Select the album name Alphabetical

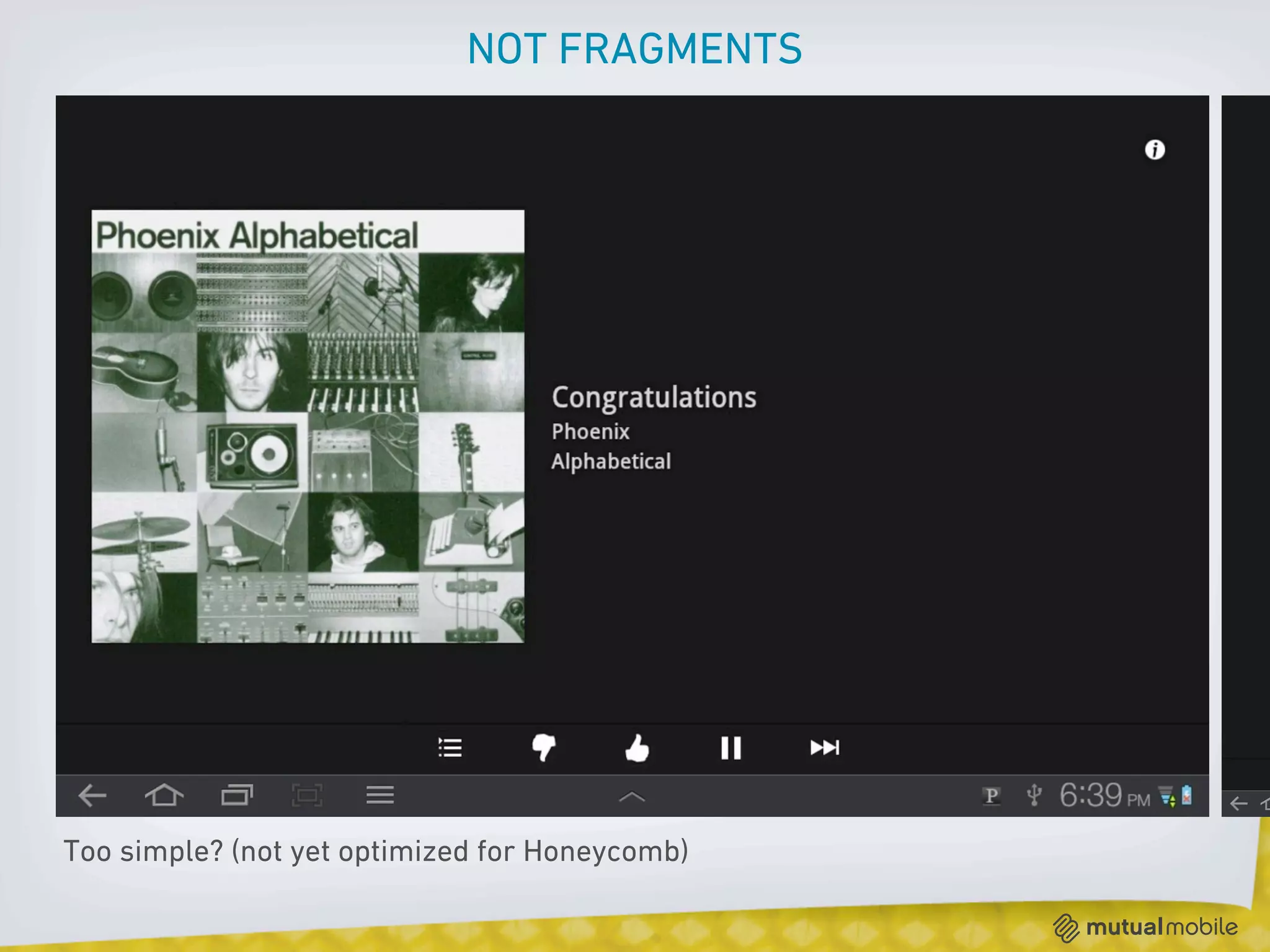[611, 462]
